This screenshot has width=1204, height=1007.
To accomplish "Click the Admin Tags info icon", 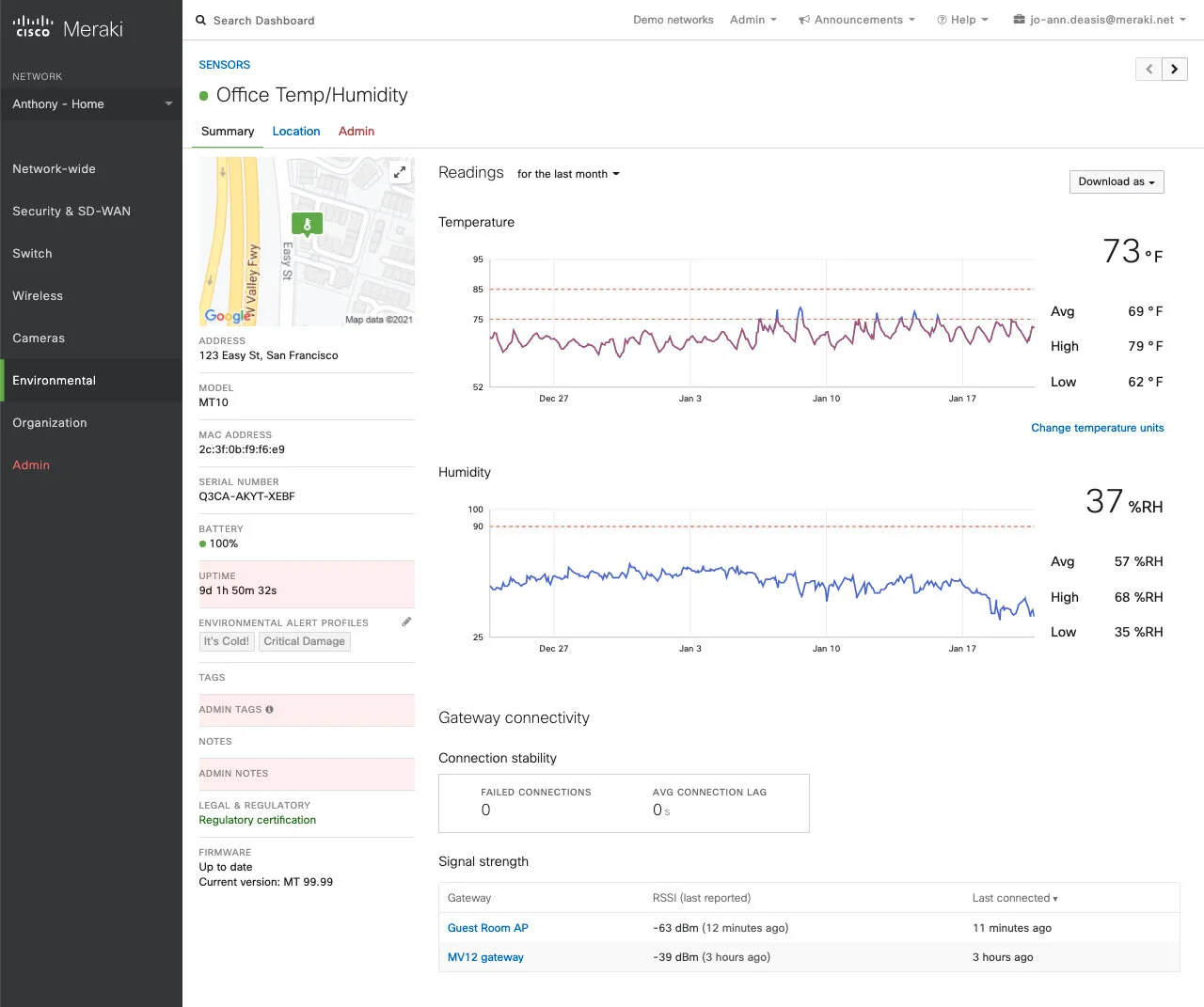I will point(269,710).
